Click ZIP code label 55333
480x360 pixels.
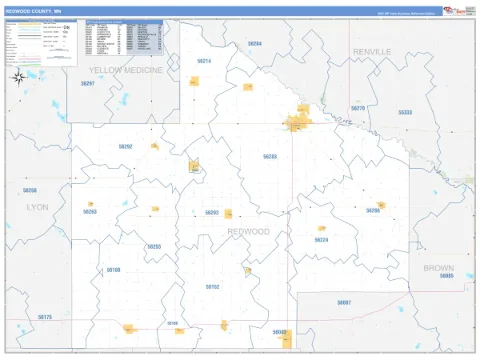405,112
